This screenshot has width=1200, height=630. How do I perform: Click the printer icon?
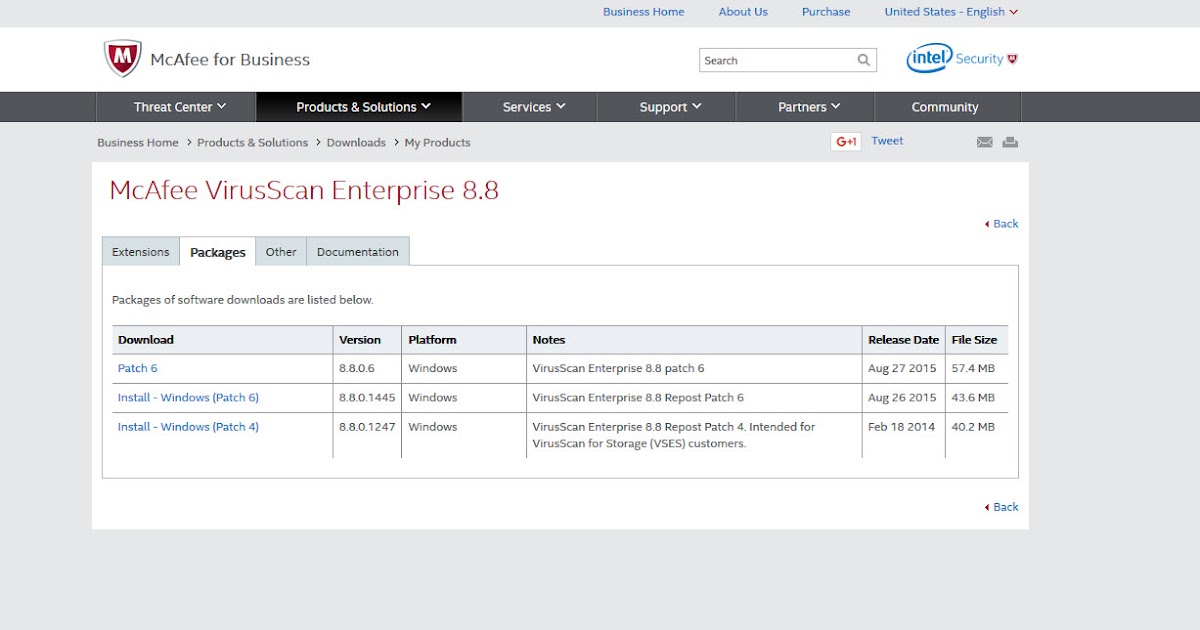pyautogui.click(x=1010, y=142)
